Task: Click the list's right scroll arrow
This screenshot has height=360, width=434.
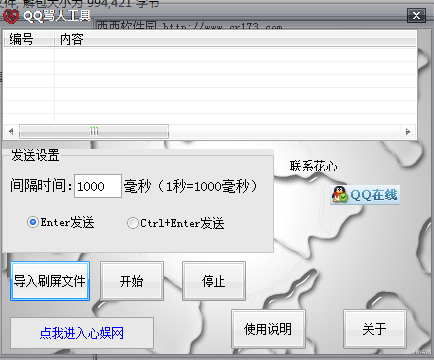Action: click(408, 131)
